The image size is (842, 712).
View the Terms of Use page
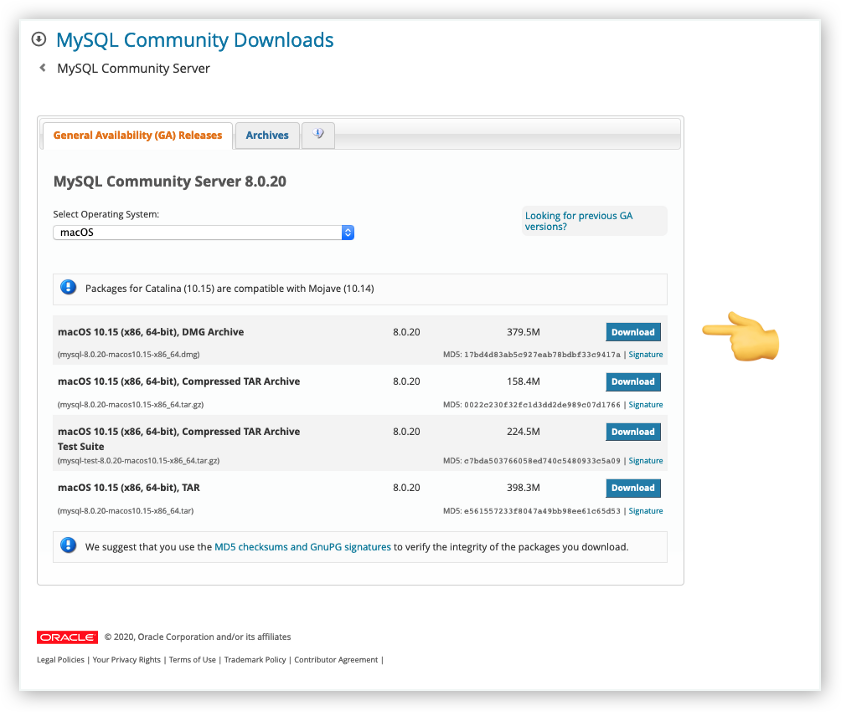click(x=192, y=659)
